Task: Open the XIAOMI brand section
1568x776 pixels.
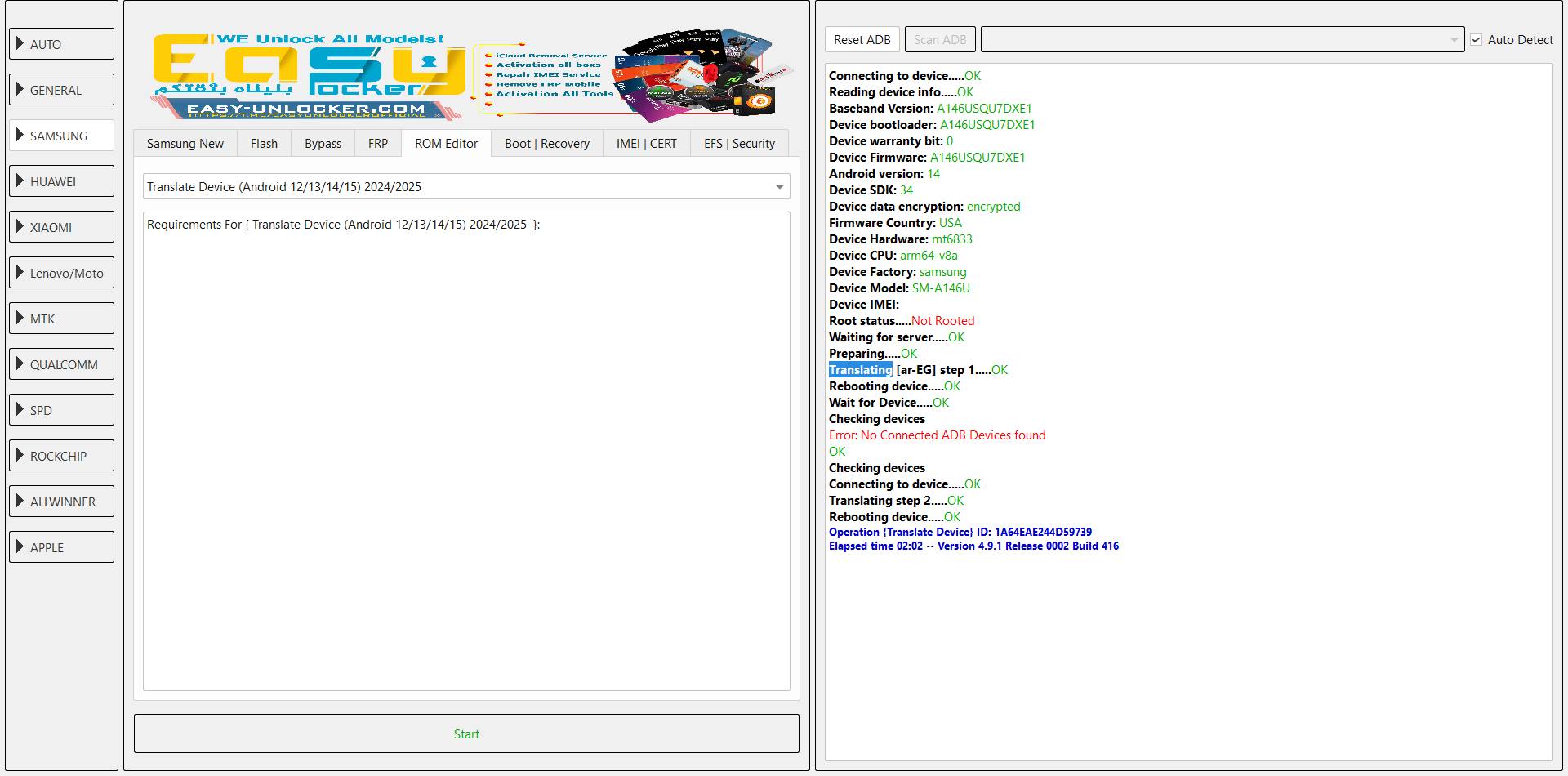Action: [61, 227]
